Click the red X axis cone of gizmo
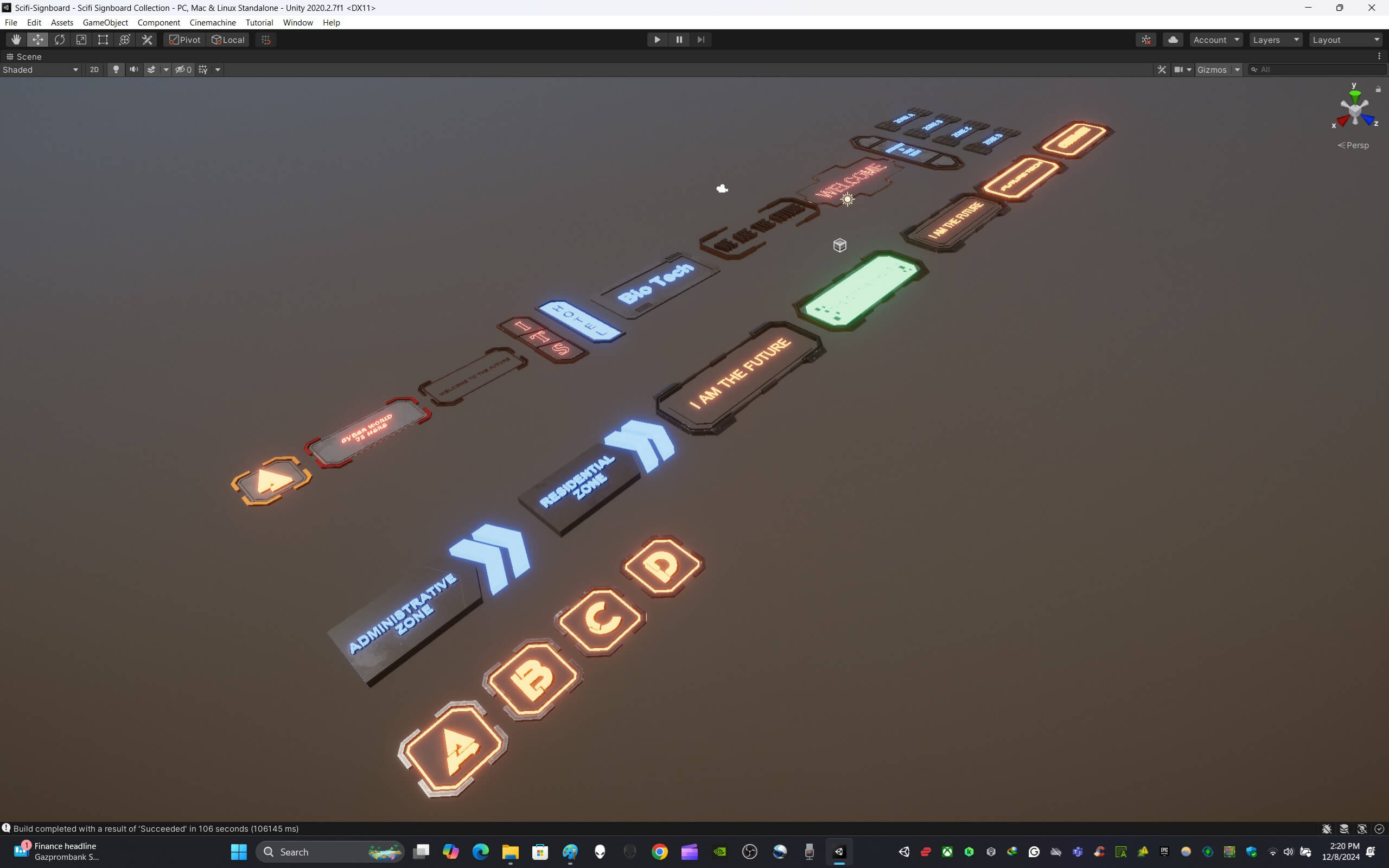The width and height of the screenshot is (1389, 868). 1343,120
